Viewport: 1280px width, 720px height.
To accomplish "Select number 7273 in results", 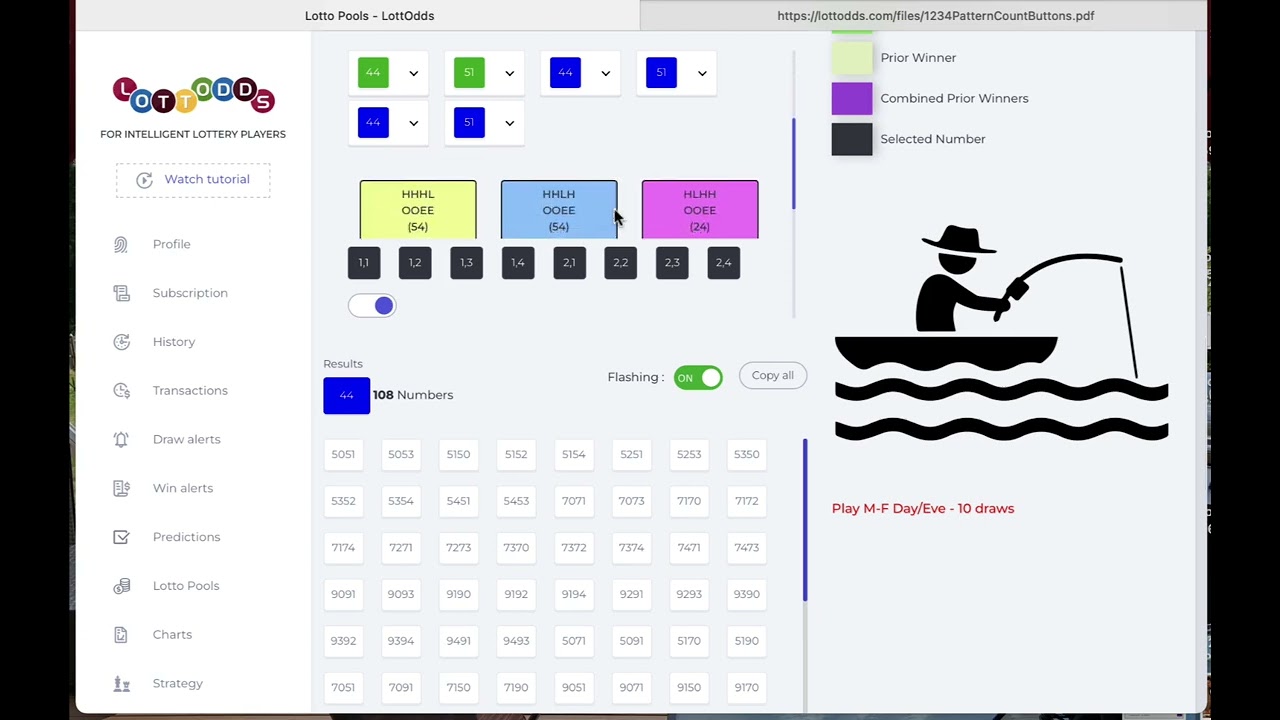I will click(x=458, y=548).
